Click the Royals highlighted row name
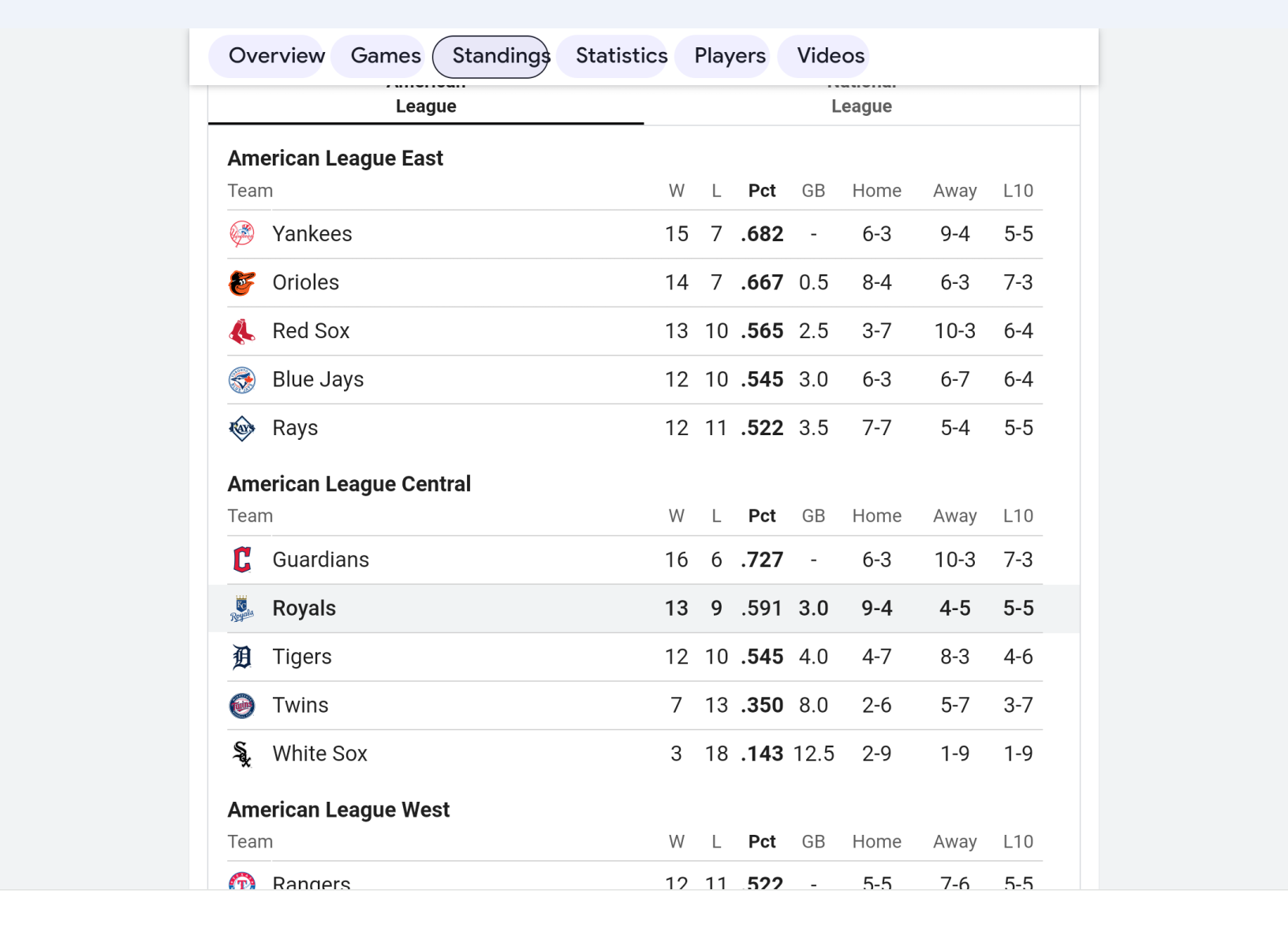The image size is (1288, 946). [304, 609]
